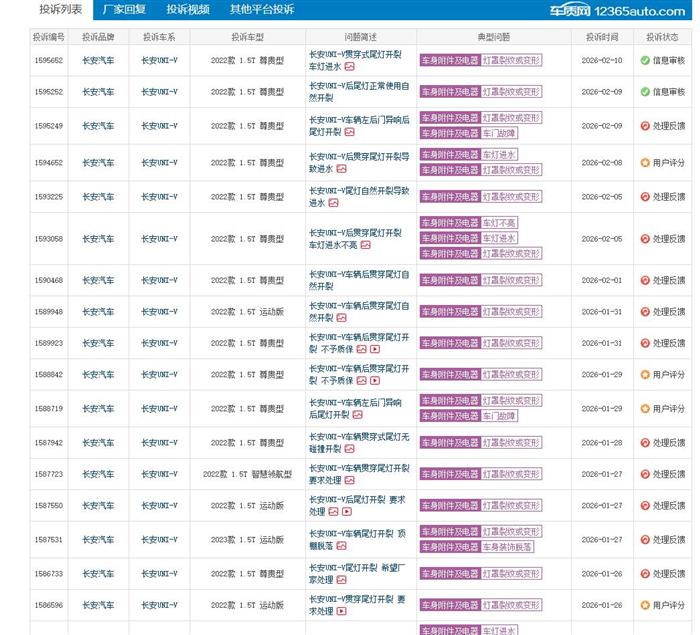Open image icon for complaint 1595652
The width and height of the screenshot is (700, 635).
click(349, 67)
